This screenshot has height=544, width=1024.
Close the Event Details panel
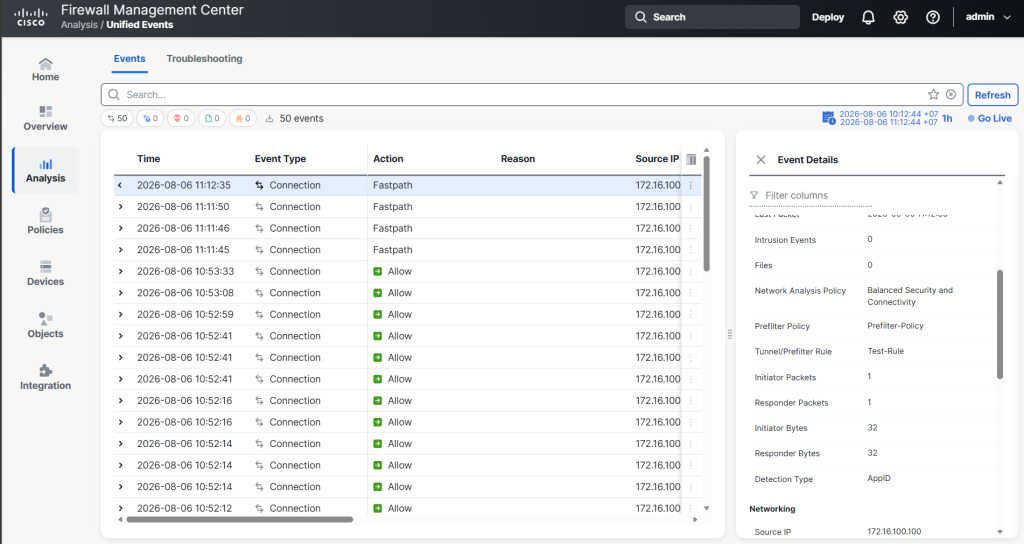(761, 160)
